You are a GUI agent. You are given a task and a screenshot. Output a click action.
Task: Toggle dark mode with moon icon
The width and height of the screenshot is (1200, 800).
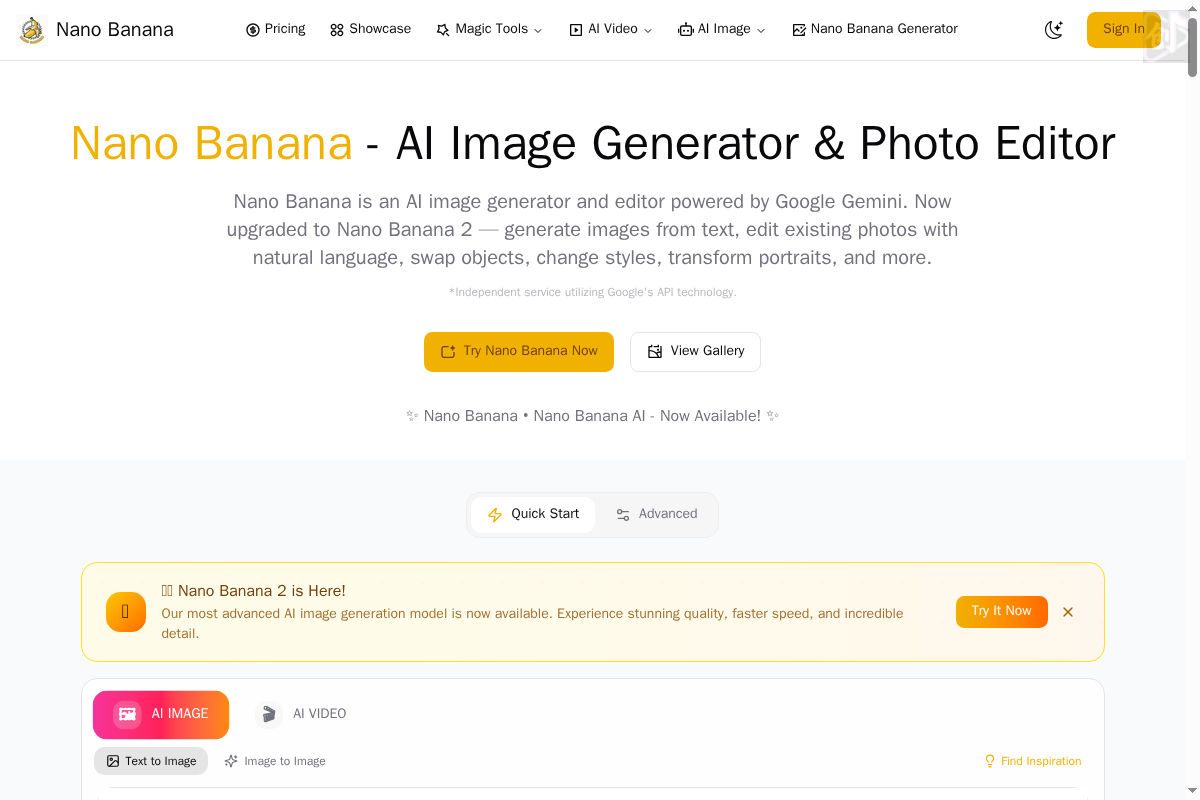click(x=1054, y=30)
